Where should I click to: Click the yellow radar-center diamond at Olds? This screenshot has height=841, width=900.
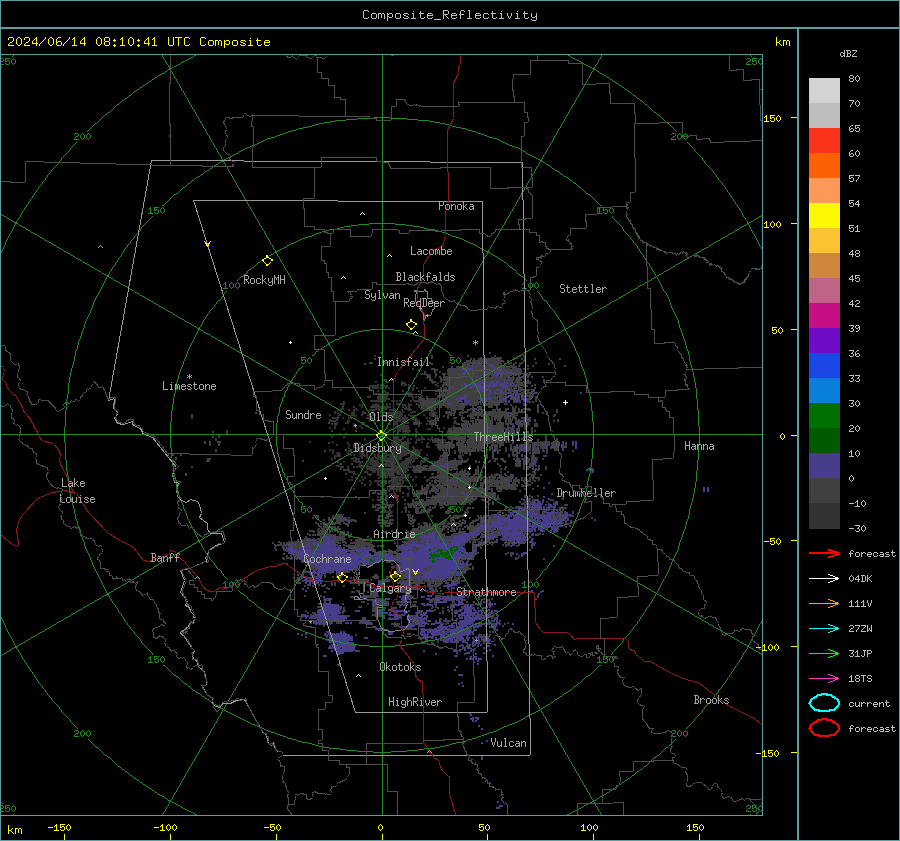tap(381, 436)
